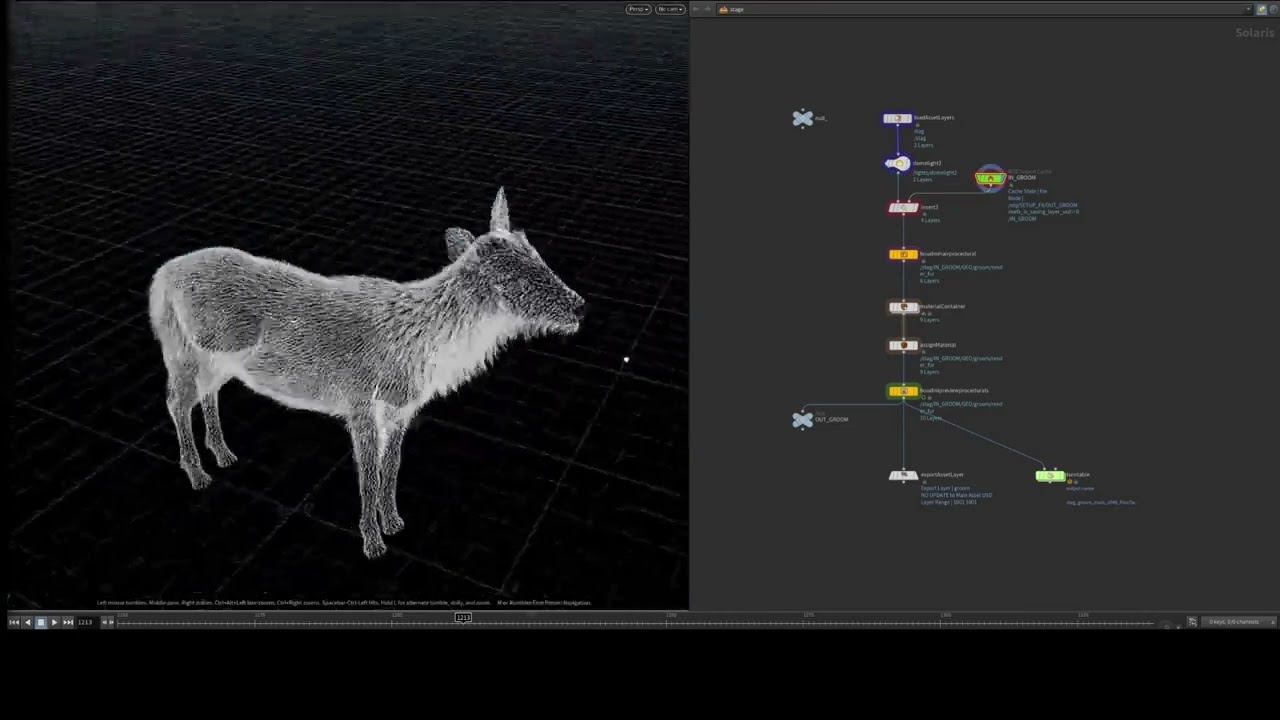The height and width of the screenshot is (720, 1280).
Task: Play the timeline forward
Action: [x=54, y=622]
